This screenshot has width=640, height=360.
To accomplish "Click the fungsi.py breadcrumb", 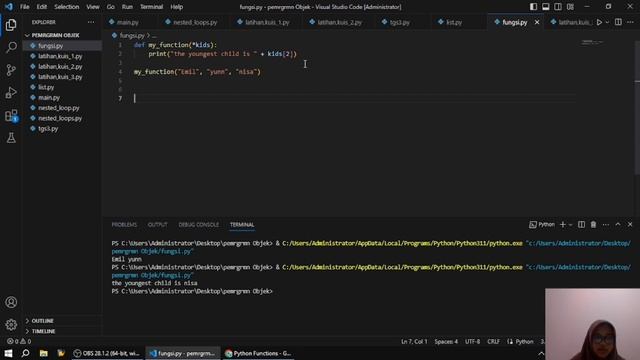I will pyautogui.click(x=131, y=36).
